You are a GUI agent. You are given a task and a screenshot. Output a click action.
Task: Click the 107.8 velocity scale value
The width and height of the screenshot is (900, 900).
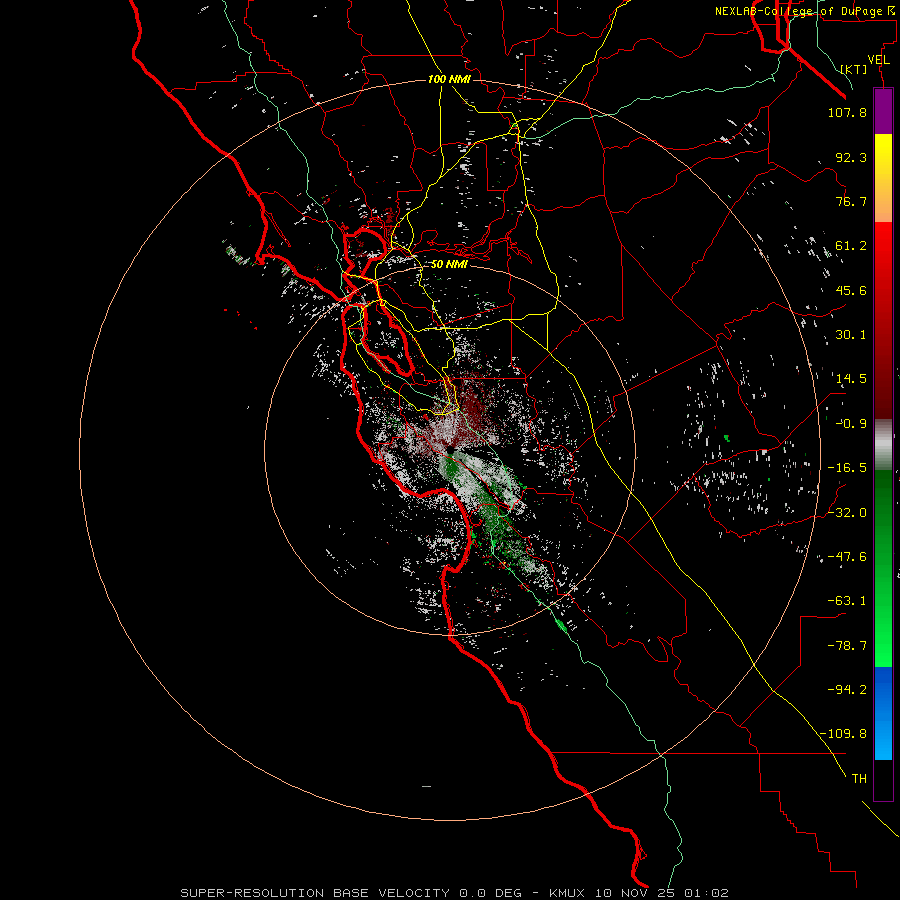click(x=847, y=112)
